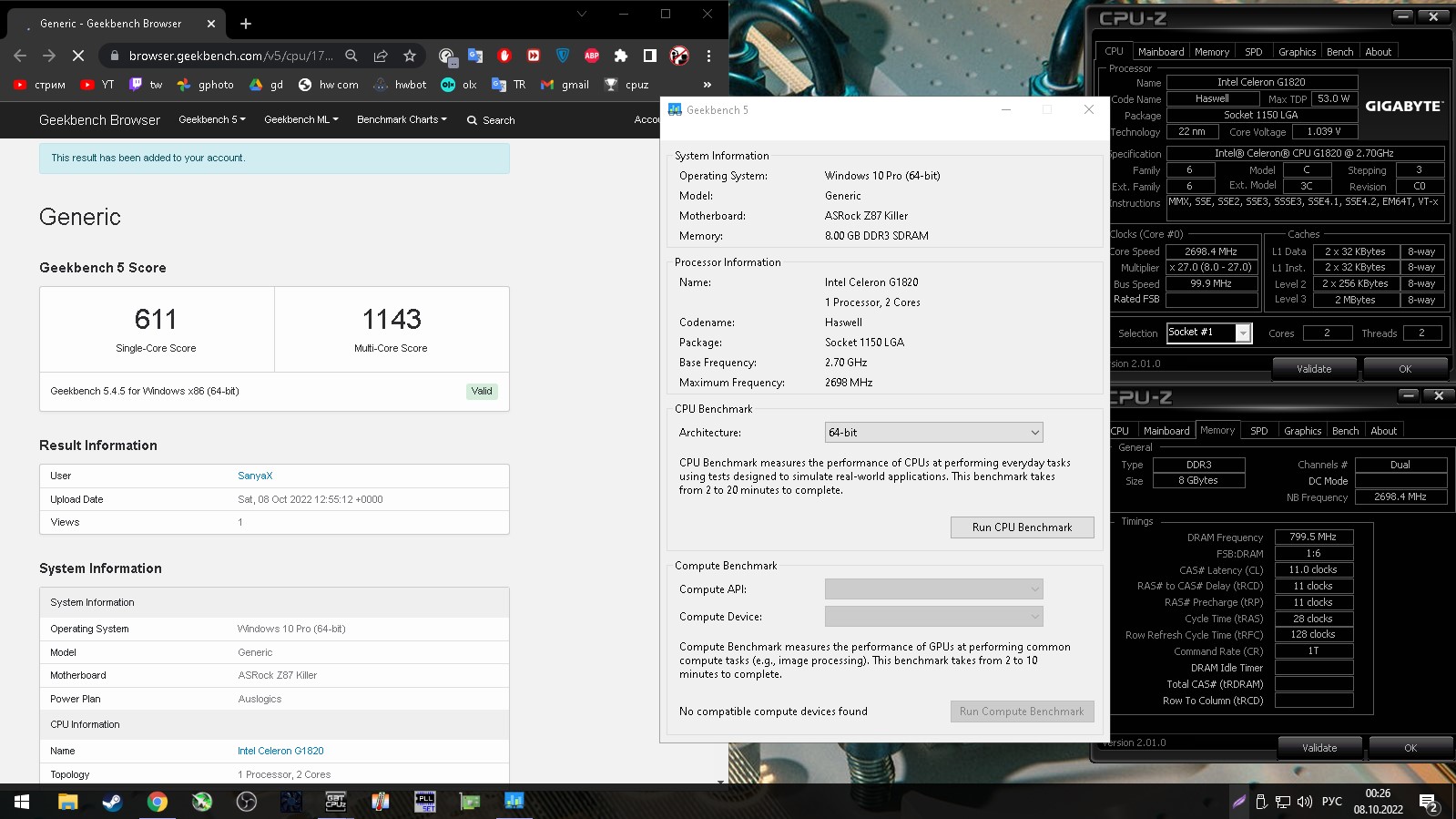This screenshot has width=1456, height=819.
Task: Switch to CPU tab in bottom CPU-Z
Action: tap(1120, 431)
